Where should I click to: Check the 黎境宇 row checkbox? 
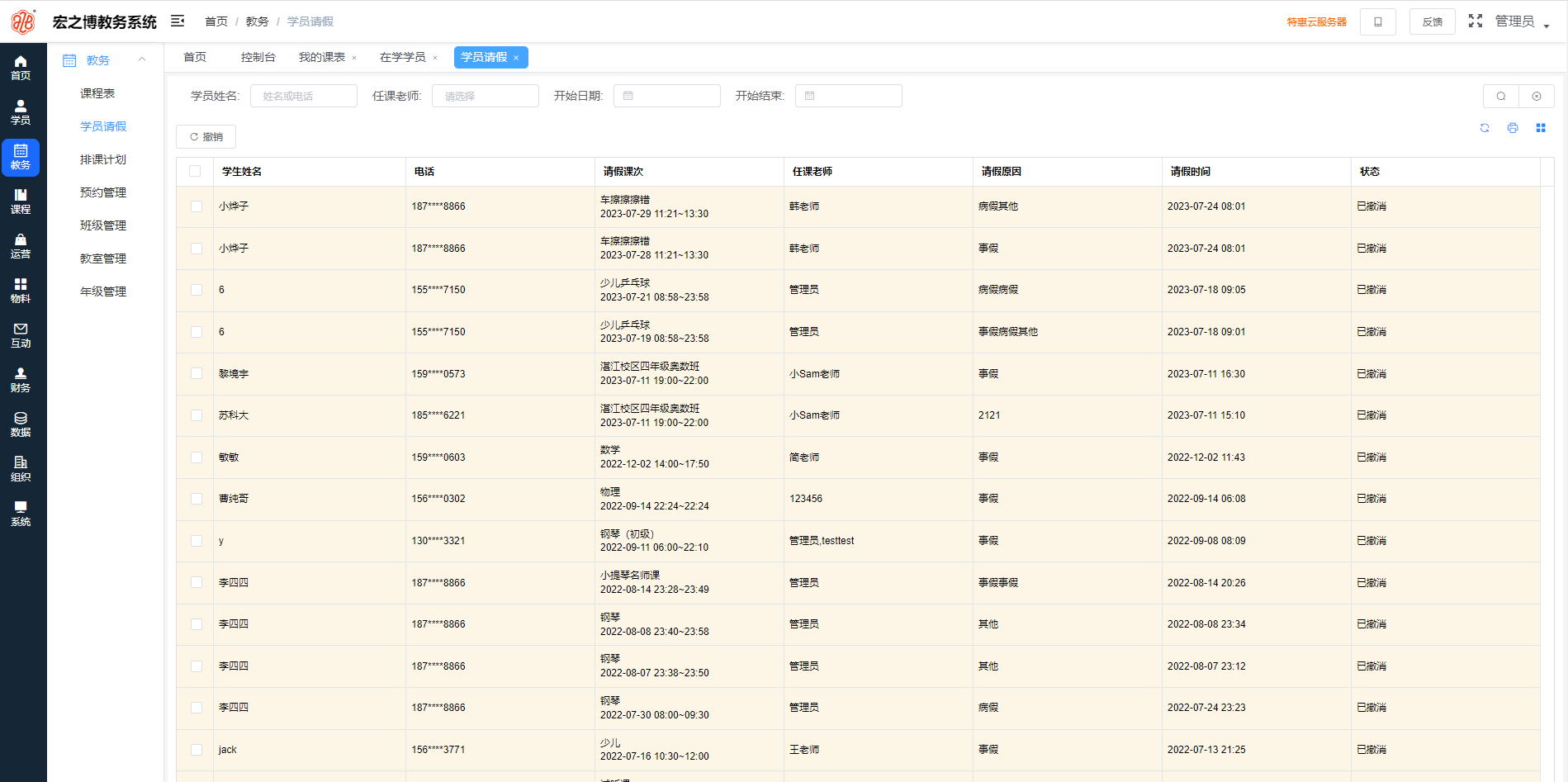(197, 373)
